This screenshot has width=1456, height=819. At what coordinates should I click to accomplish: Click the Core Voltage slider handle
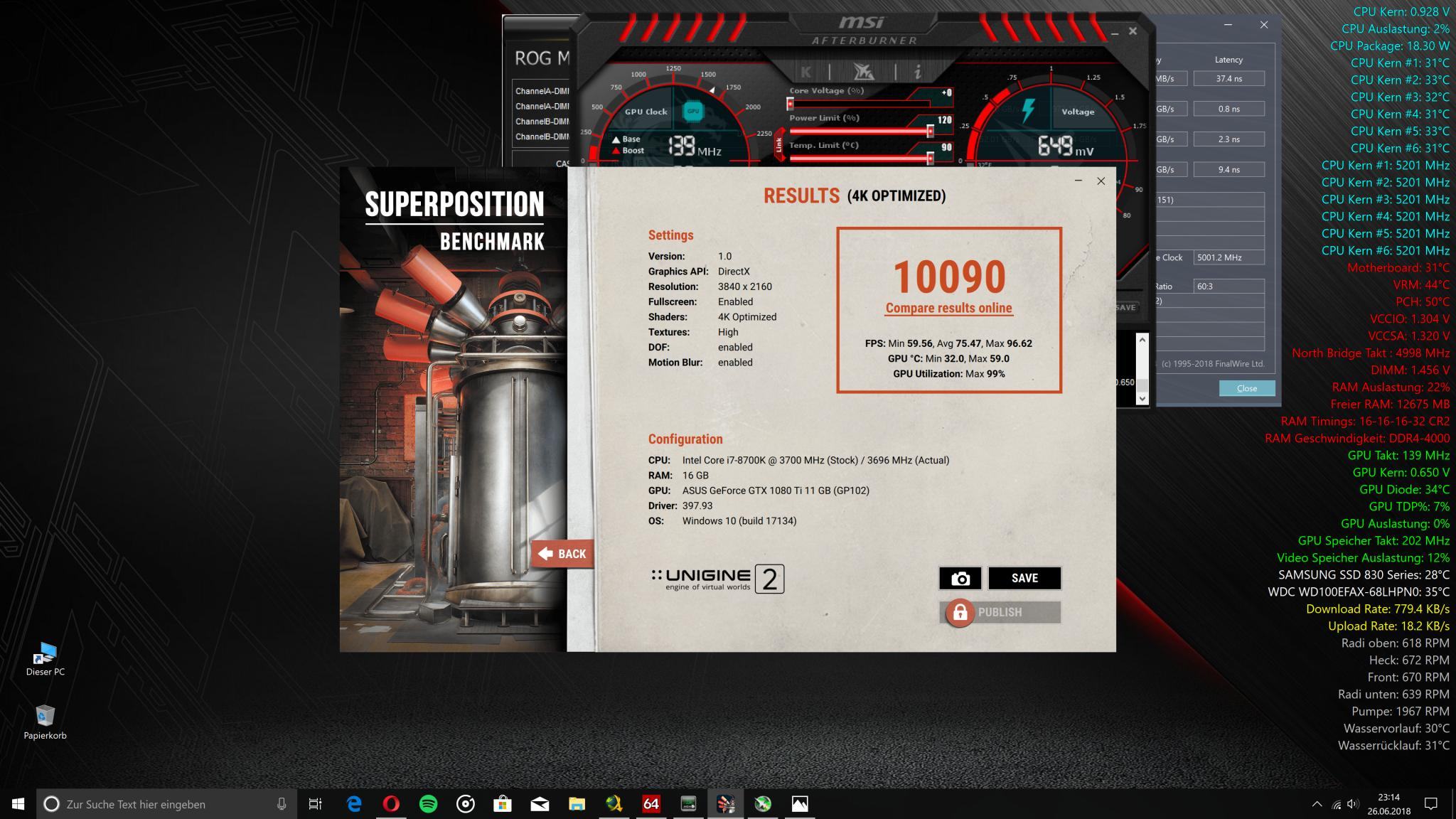click(x=790, y=104)
